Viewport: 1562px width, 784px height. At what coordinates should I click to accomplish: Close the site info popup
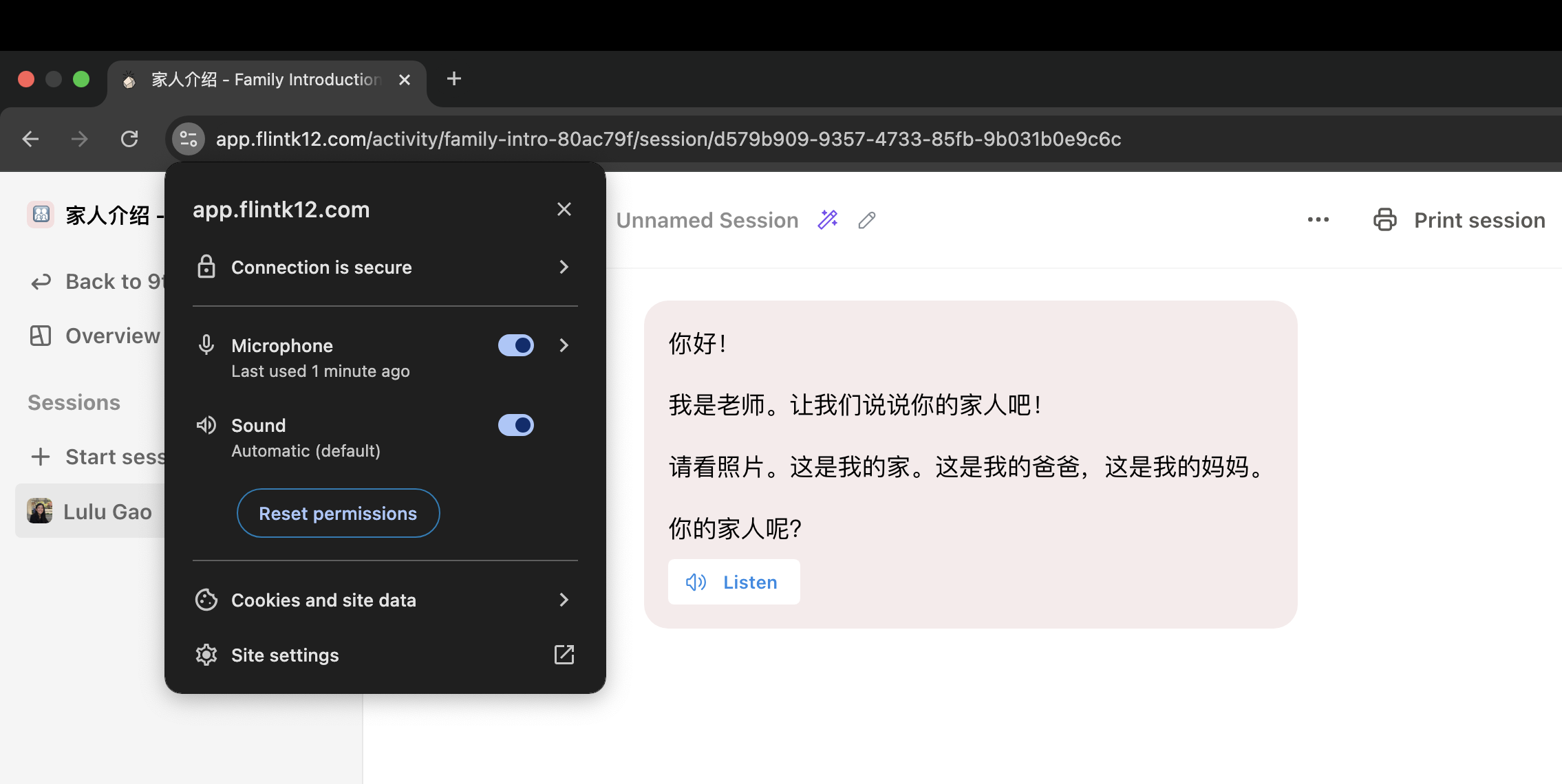coord(564,209)
